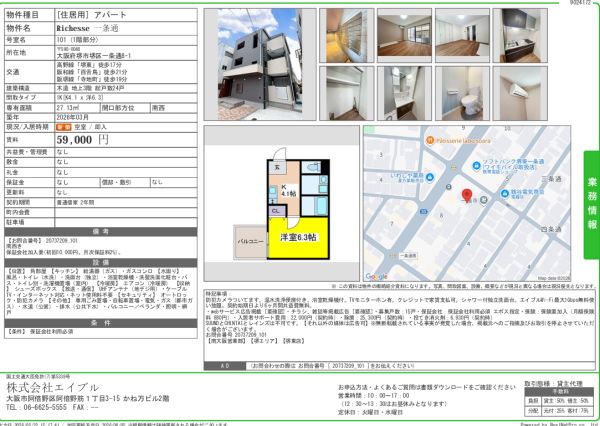The height and width of the screenshot is (426, 600).
Task: Select the contract term '普通借家 2年間'
Action: (x=75, y=202)
